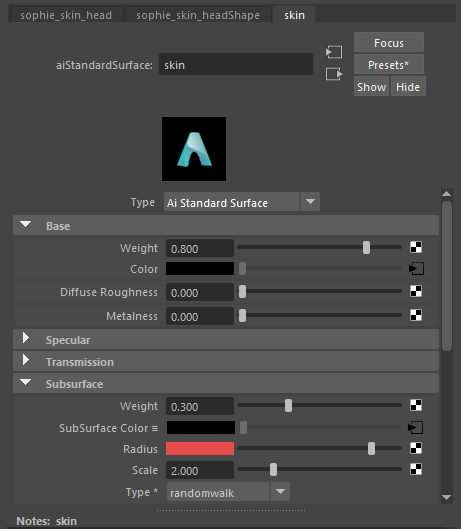This screenshot has width=461, height=529.
Task: Click the Arnold material swatch thumbnail
Action: click(x=194, y=149)
